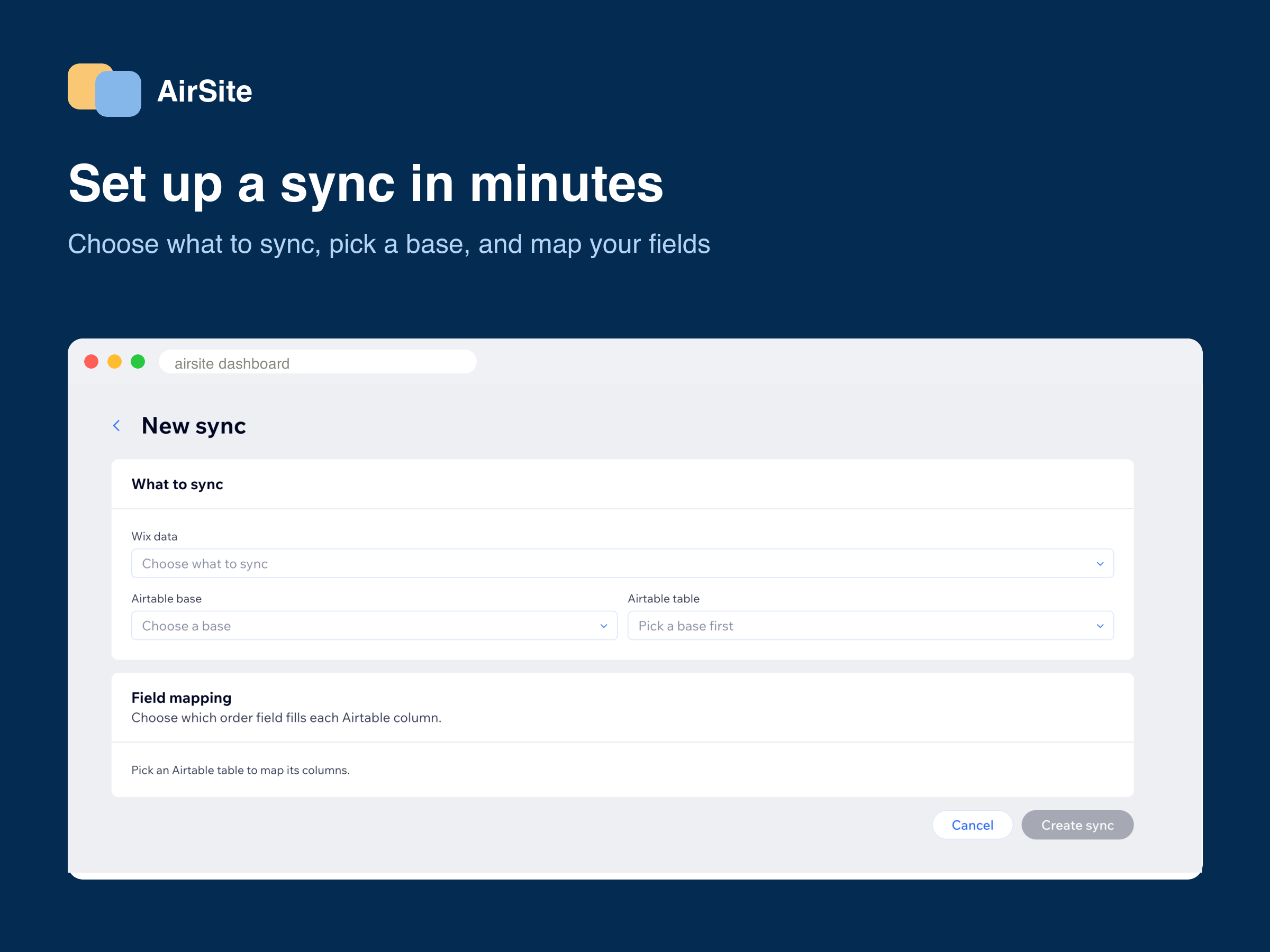Open the Wix data dropdown
The image size is (1270, 952).
click(622, 563)
